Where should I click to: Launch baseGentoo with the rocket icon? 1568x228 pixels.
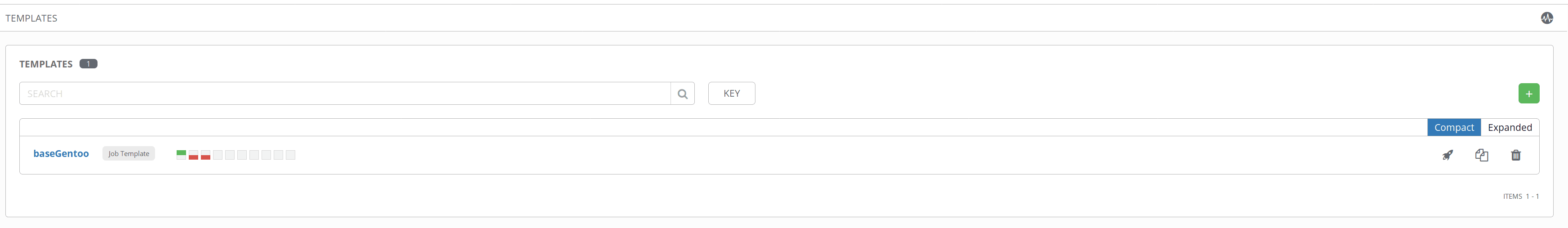click(x=1448, y=155)
